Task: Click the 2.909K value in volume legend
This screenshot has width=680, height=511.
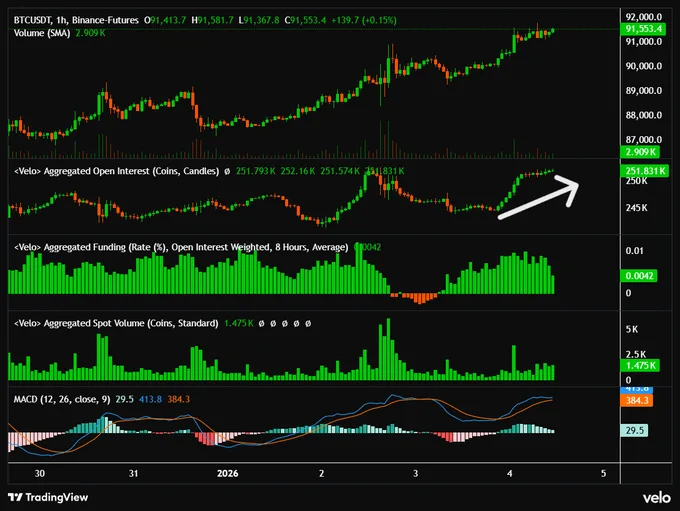Action: click(90, 33)
